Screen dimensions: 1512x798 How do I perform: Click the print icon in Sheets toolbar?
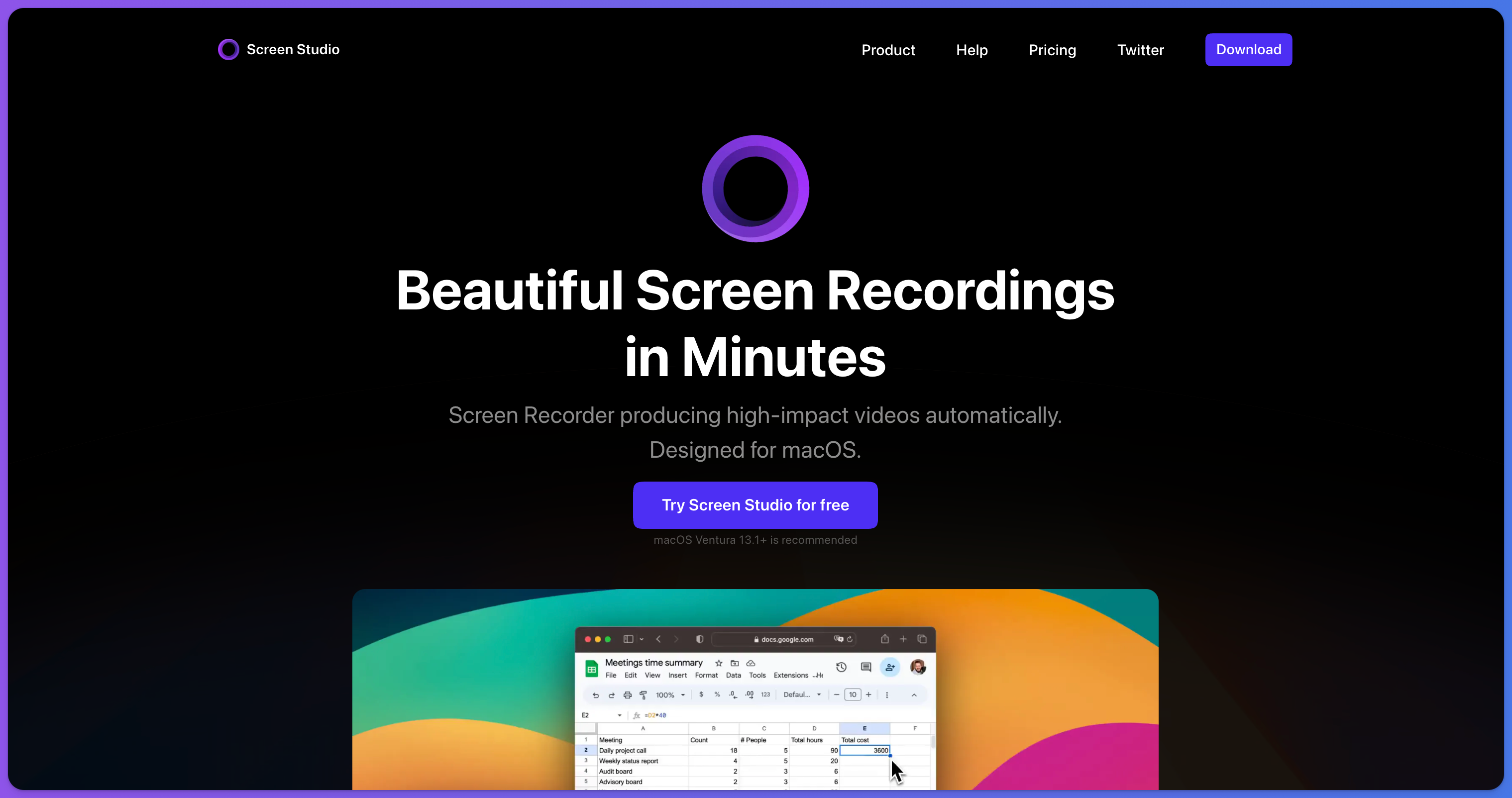[x=627, y=695]
